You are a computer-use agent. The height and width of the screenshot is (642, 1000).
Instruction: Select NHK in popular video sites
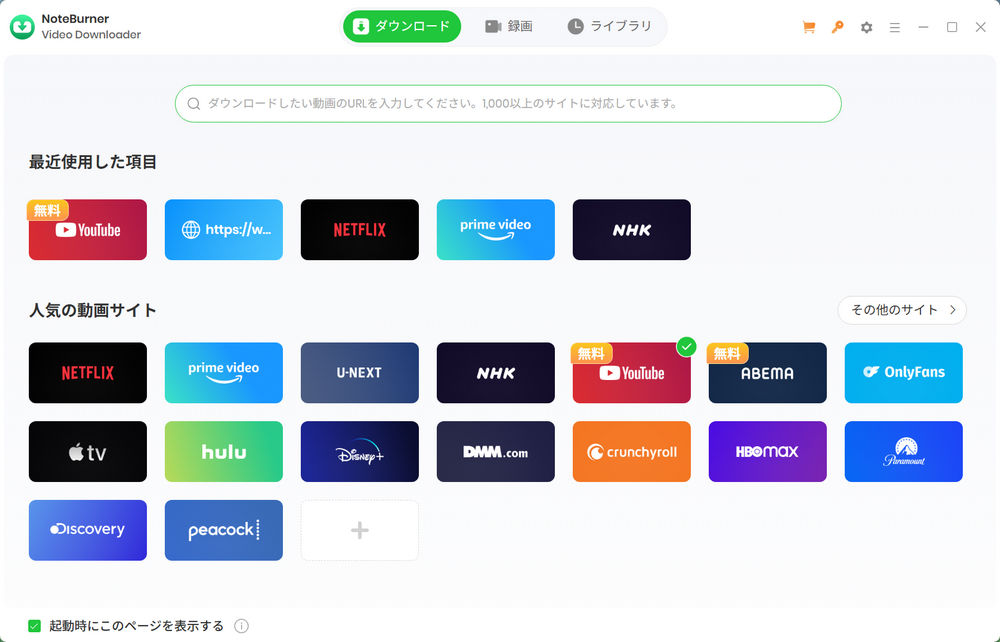point(496,372)
